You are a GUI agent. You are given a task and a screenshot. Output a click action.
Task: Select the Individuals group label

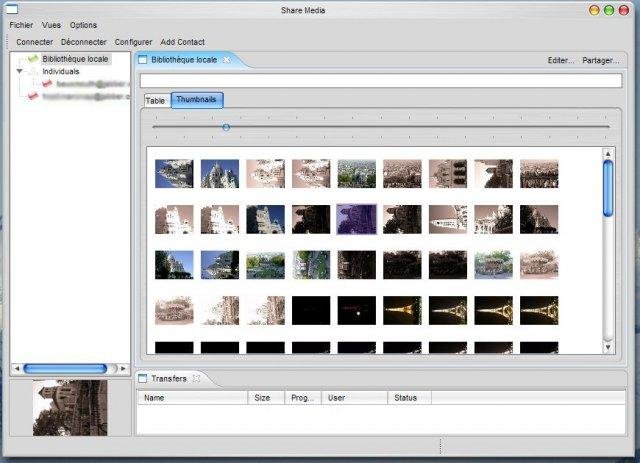pyautogui.click(x=61, y=71)
